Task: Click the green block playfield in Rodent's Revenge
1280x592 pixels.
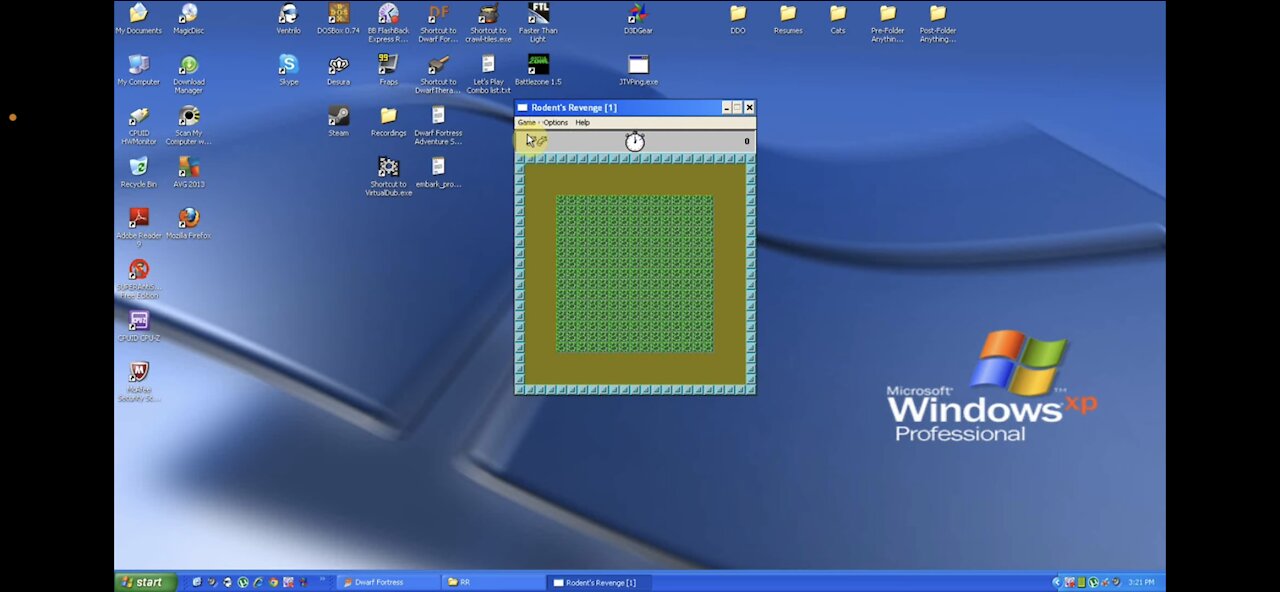Action: [x=635, y=274]
